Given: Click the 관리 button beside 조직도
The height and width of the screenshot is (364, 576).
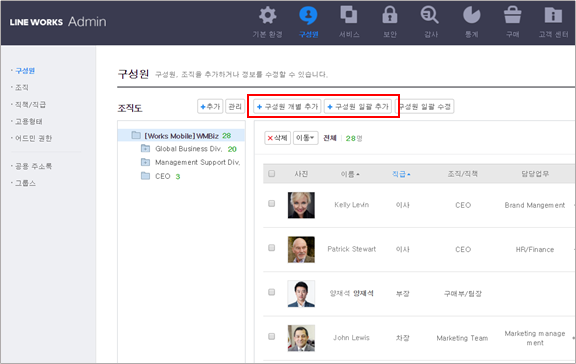Looking at the screenshot, I should (235, 107).
